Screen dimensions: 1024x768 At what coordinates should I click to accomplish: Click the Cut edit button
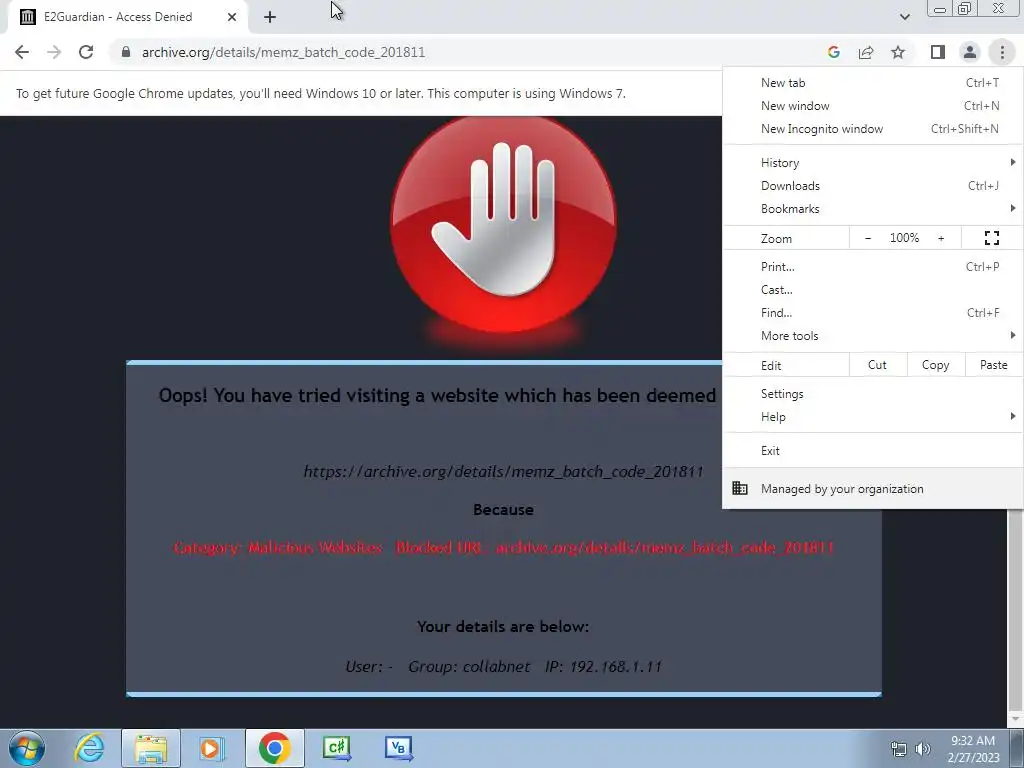point(877,365)
